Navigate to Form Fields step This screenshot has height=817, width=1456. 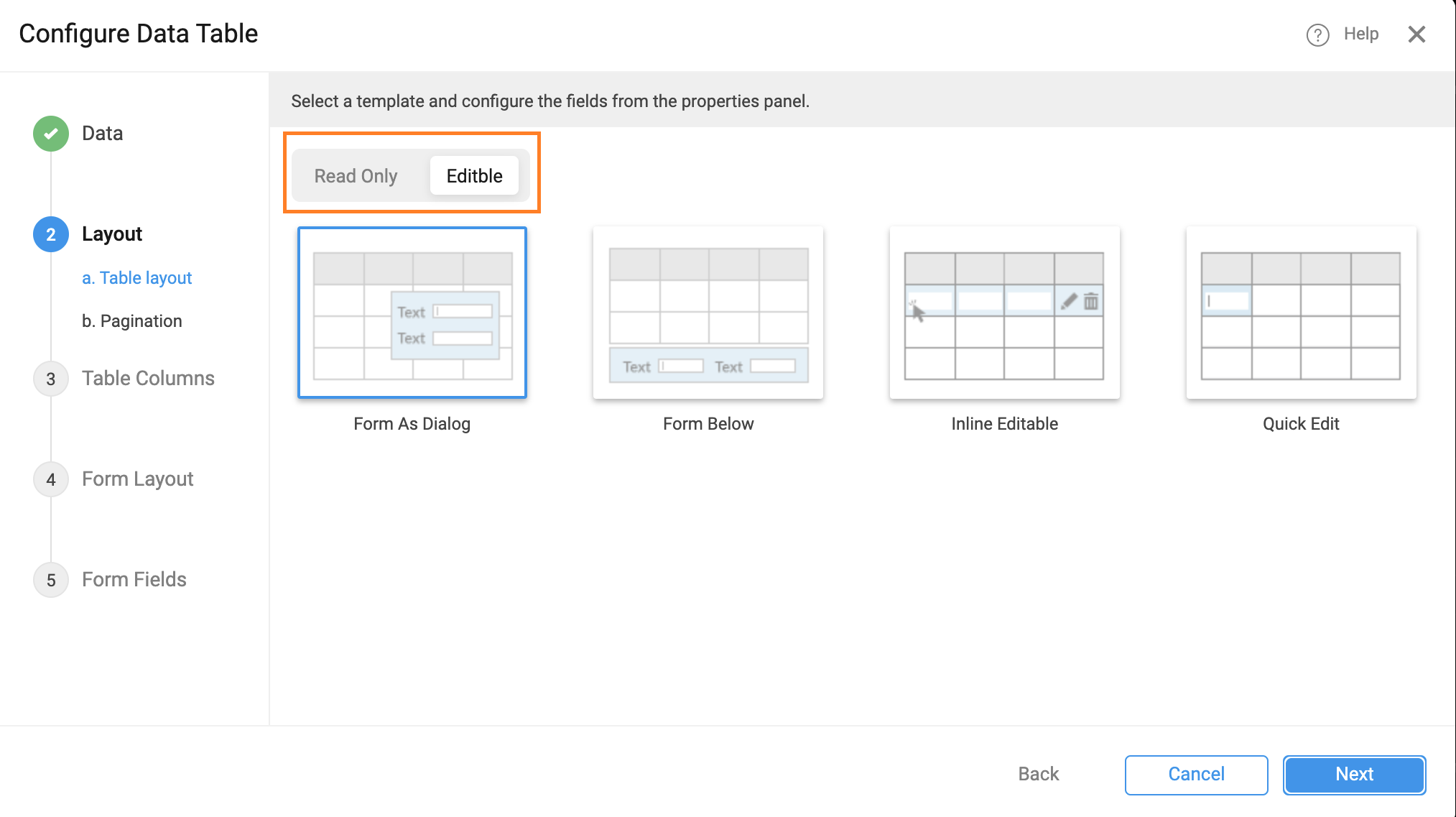click(x=133, y=579)
